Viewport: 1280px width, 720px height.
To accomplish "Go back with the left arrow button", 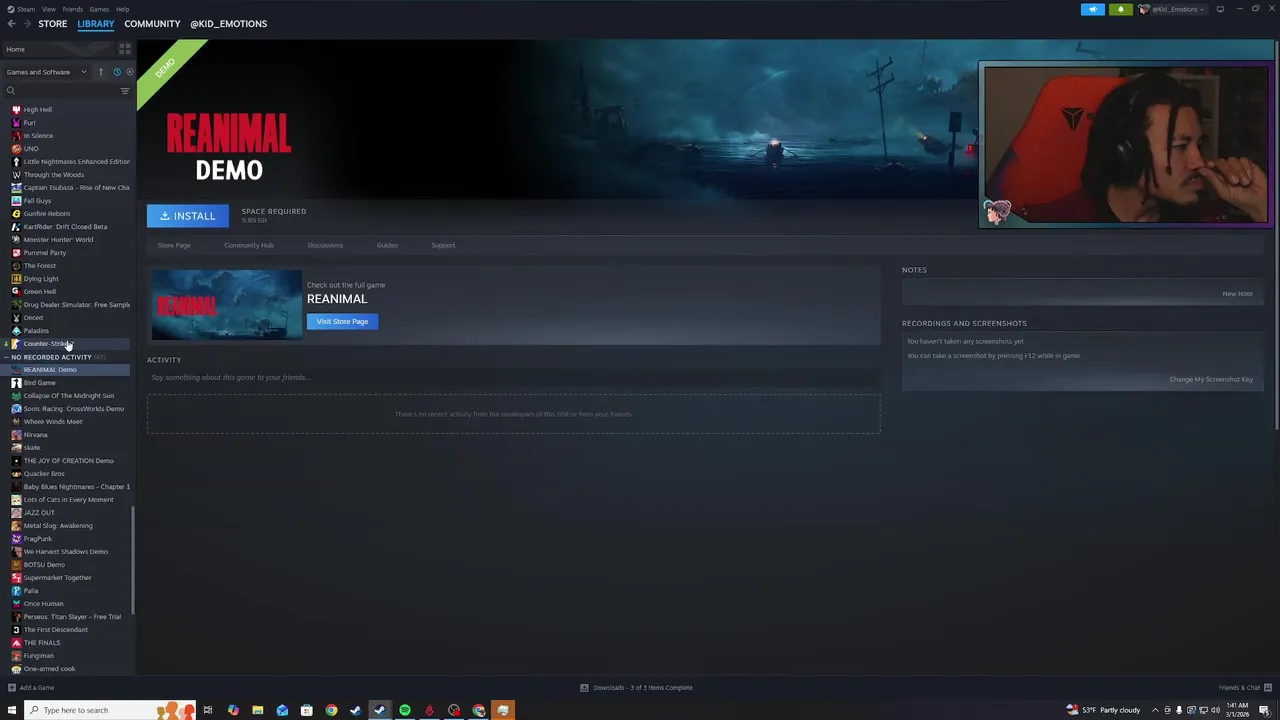I will (x=11, y=24).
